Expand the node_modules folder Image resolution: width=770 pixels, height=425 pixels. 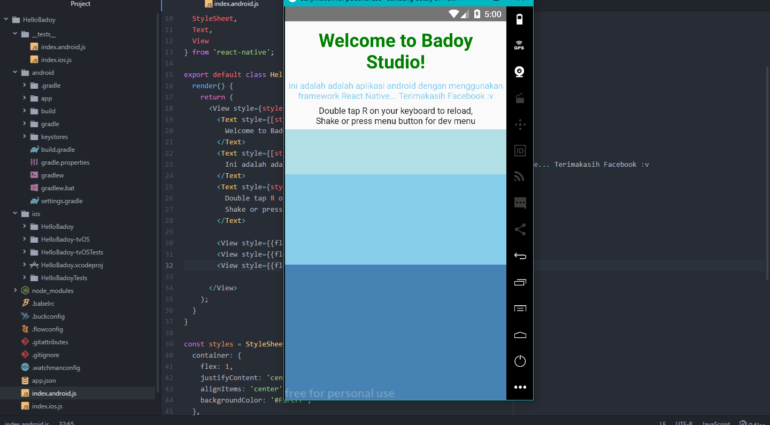pos(14,290)
